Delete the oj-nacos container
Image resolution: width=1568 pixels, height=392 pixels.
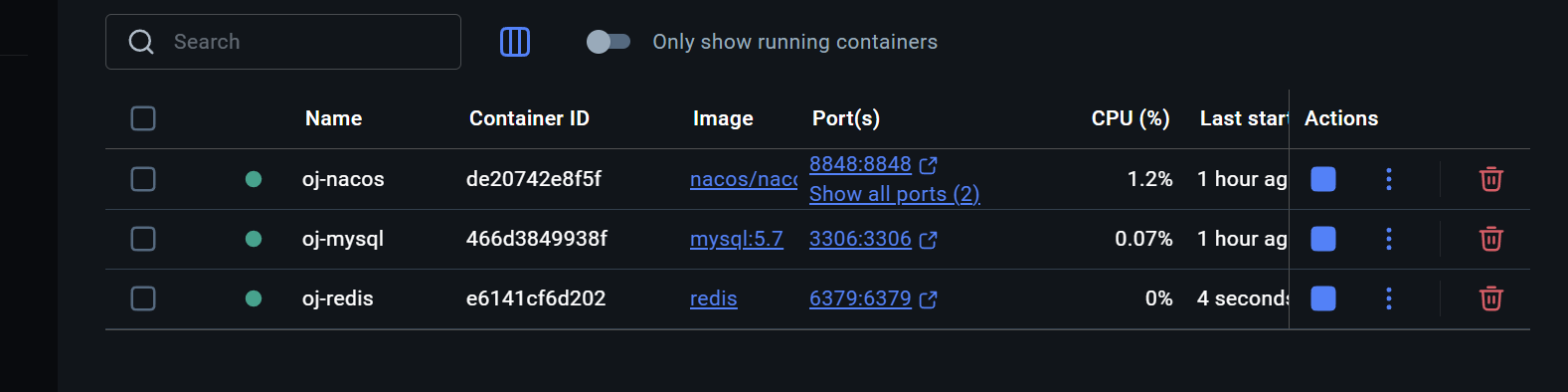pos(1490,179)
